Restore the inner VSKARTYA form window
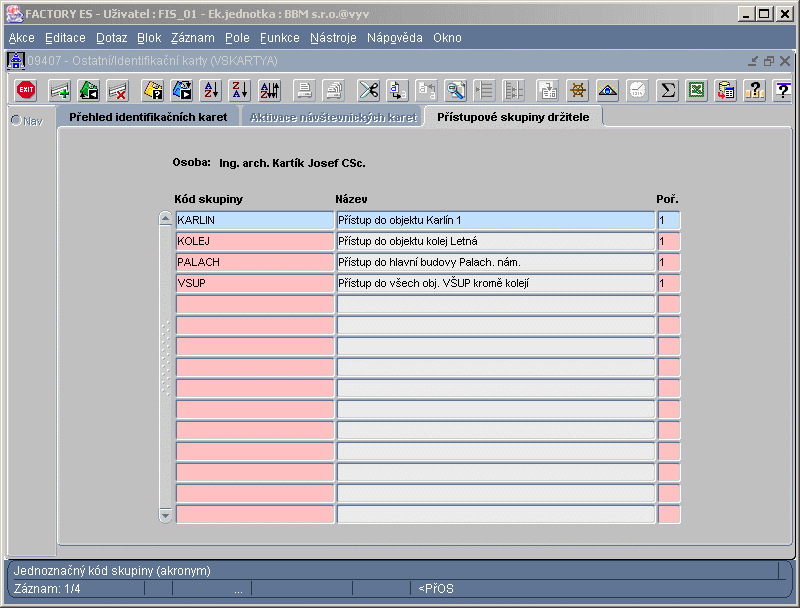The height and width of the screenshot is (608, 800). [769, 61]
